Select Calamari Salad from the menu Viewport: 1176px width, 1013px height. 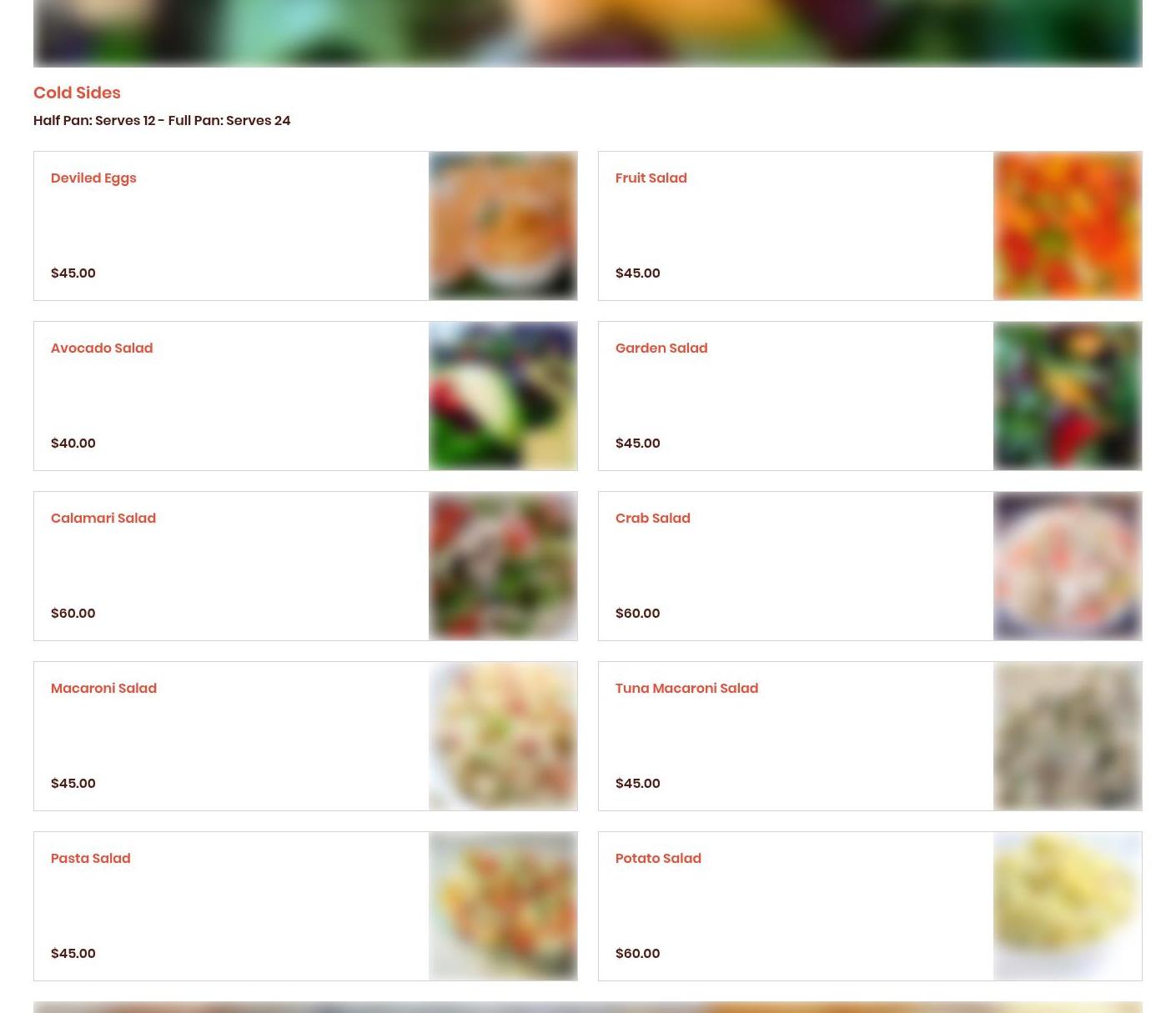click(x=103, y=519)
